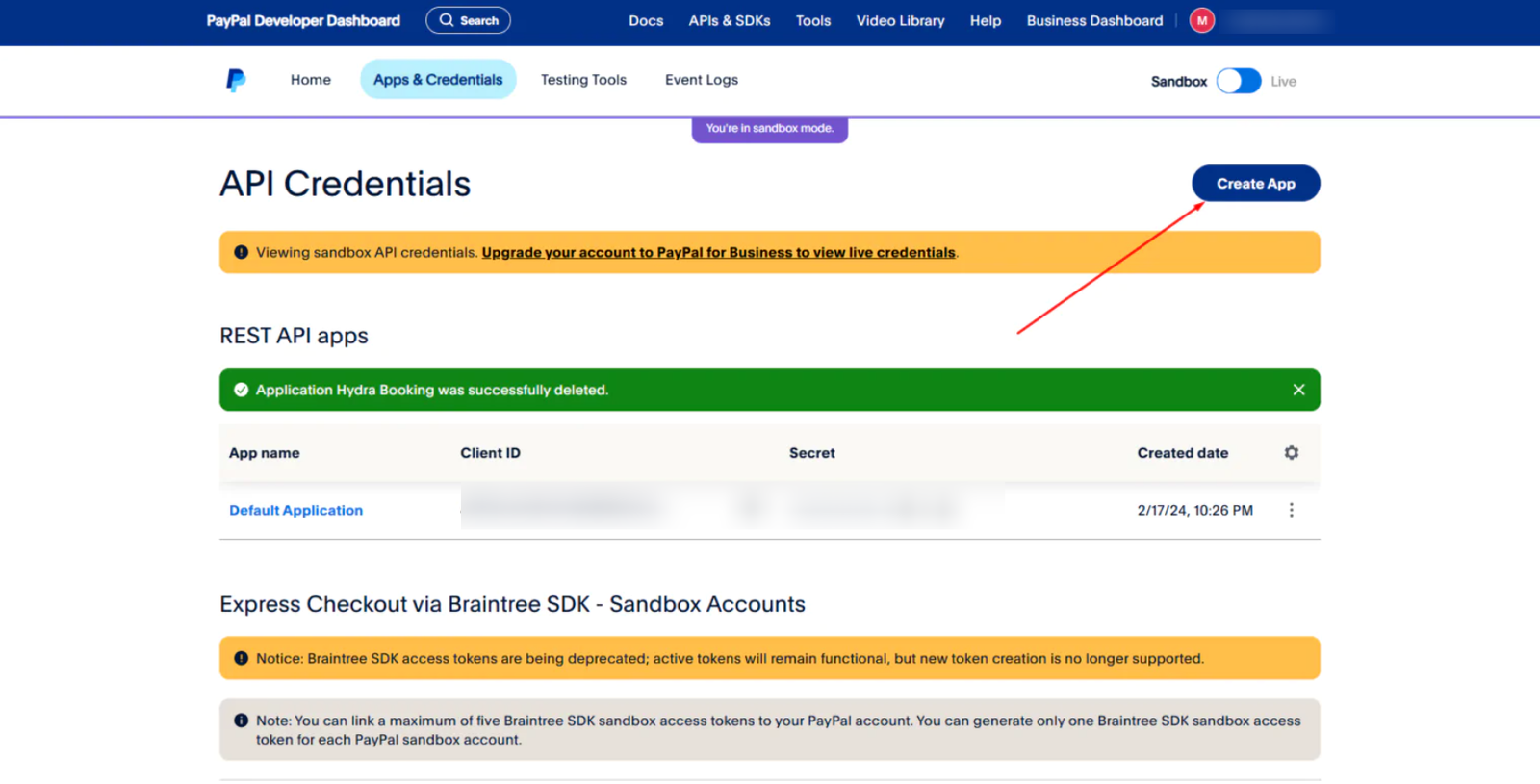This screenshot has width=1540, height=784.
Task: Click the Secret column header
Action: pyautogui.click(x=812, y=452)
